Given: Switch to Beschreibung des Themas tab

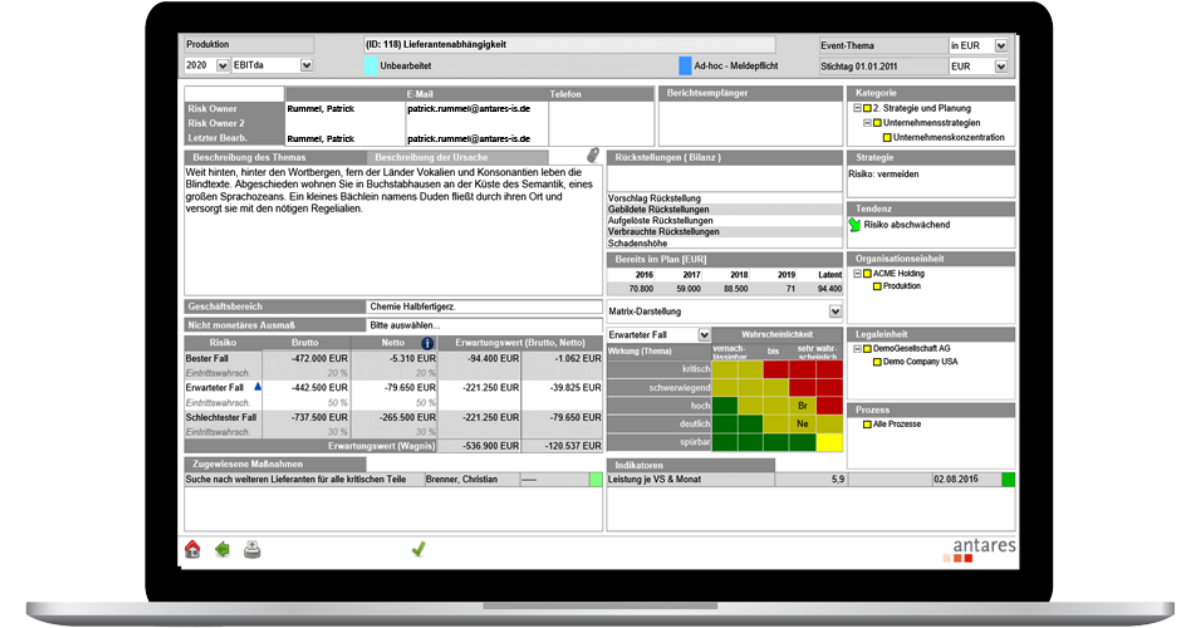Looking at the screenshot, I should point(274,158).
